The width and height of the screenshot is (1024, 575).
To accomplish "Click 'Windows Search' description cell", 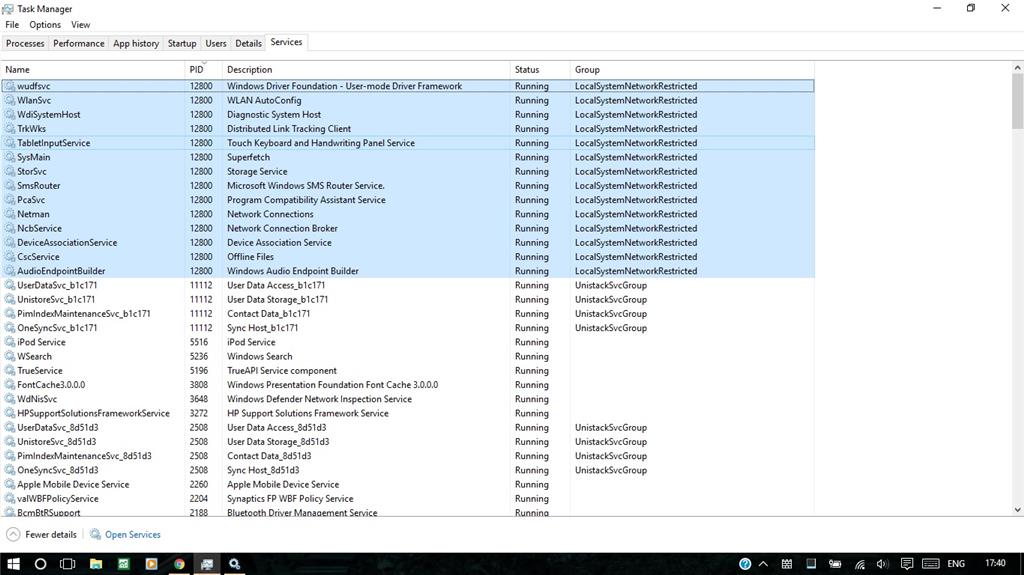I will pyautogui.click(x=259, y=357).
